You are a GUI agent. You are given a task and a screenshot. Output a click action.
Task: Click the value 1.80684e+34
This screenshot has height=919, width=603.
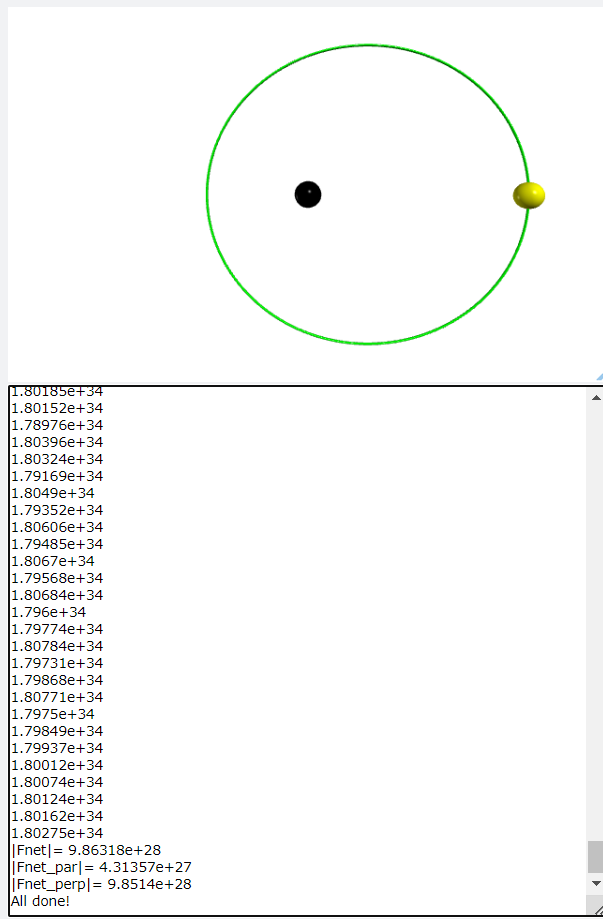(x=57, y=595)
